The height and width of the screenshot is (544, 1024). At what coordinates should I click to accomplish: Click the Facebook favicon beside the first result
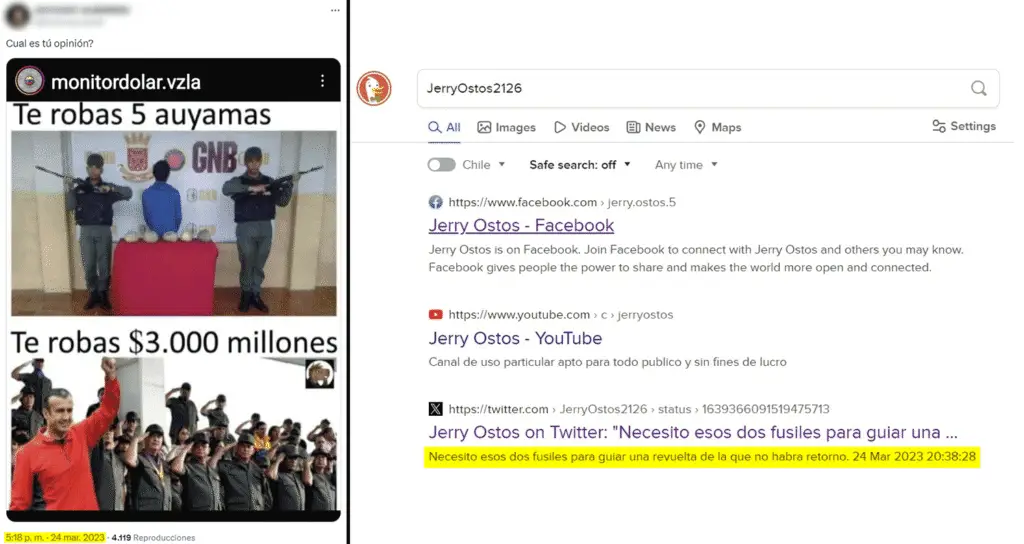coord(435,202)
